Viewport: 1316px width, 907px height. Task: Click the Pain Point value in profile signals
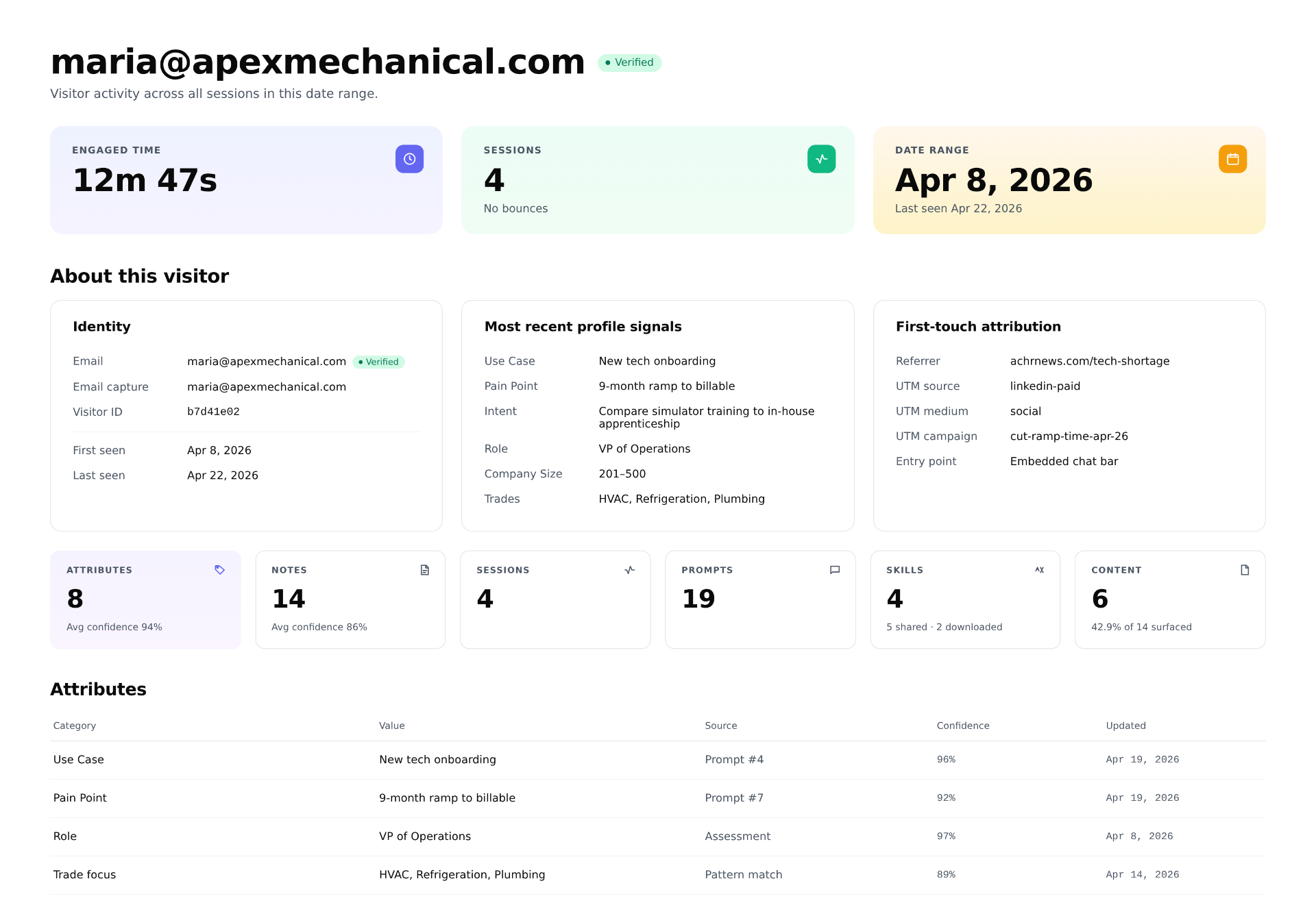pyautogui.click(x=666, y=386)
